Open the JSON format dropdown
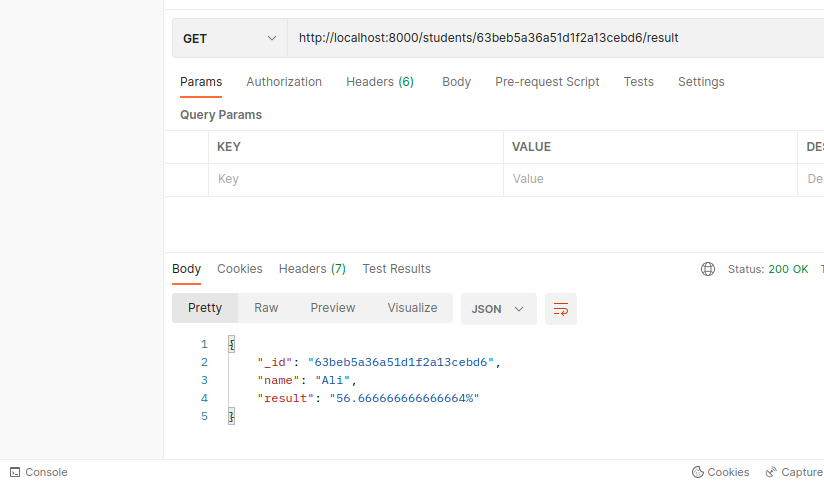824x483 pixels. (x=498, y=309)
